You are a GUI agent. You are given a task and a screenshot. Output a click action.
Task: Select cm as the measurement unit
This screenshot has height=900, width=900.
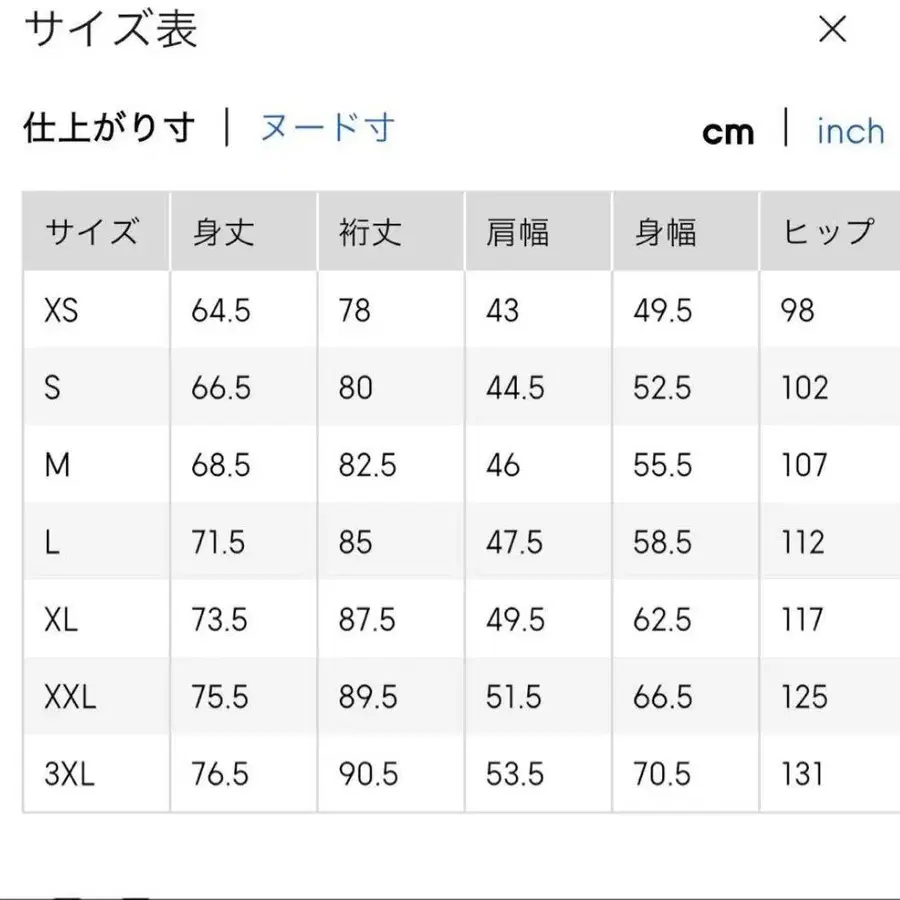tap(729, 131)
